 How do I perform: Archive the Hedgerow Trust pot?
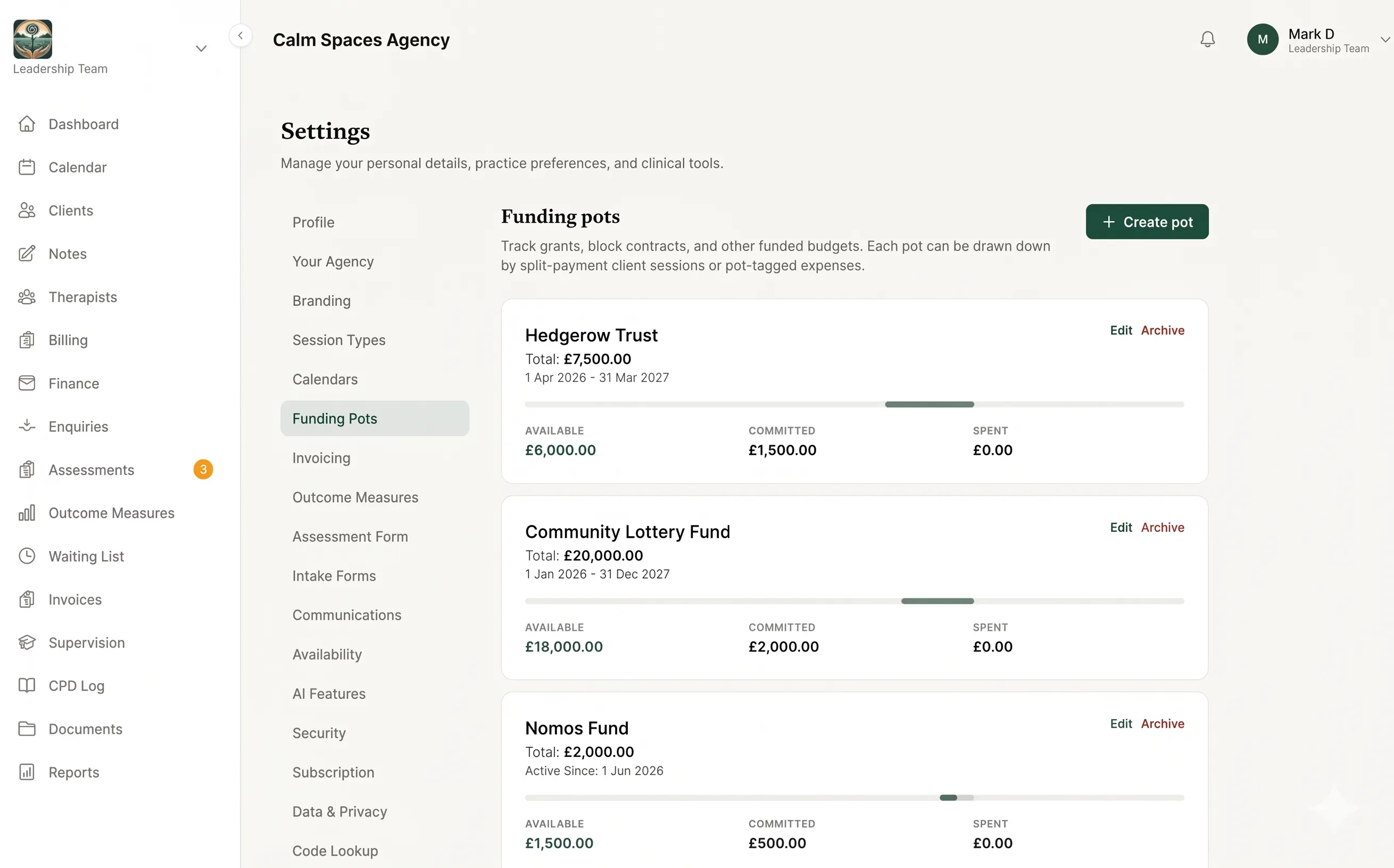point(1163,330)
